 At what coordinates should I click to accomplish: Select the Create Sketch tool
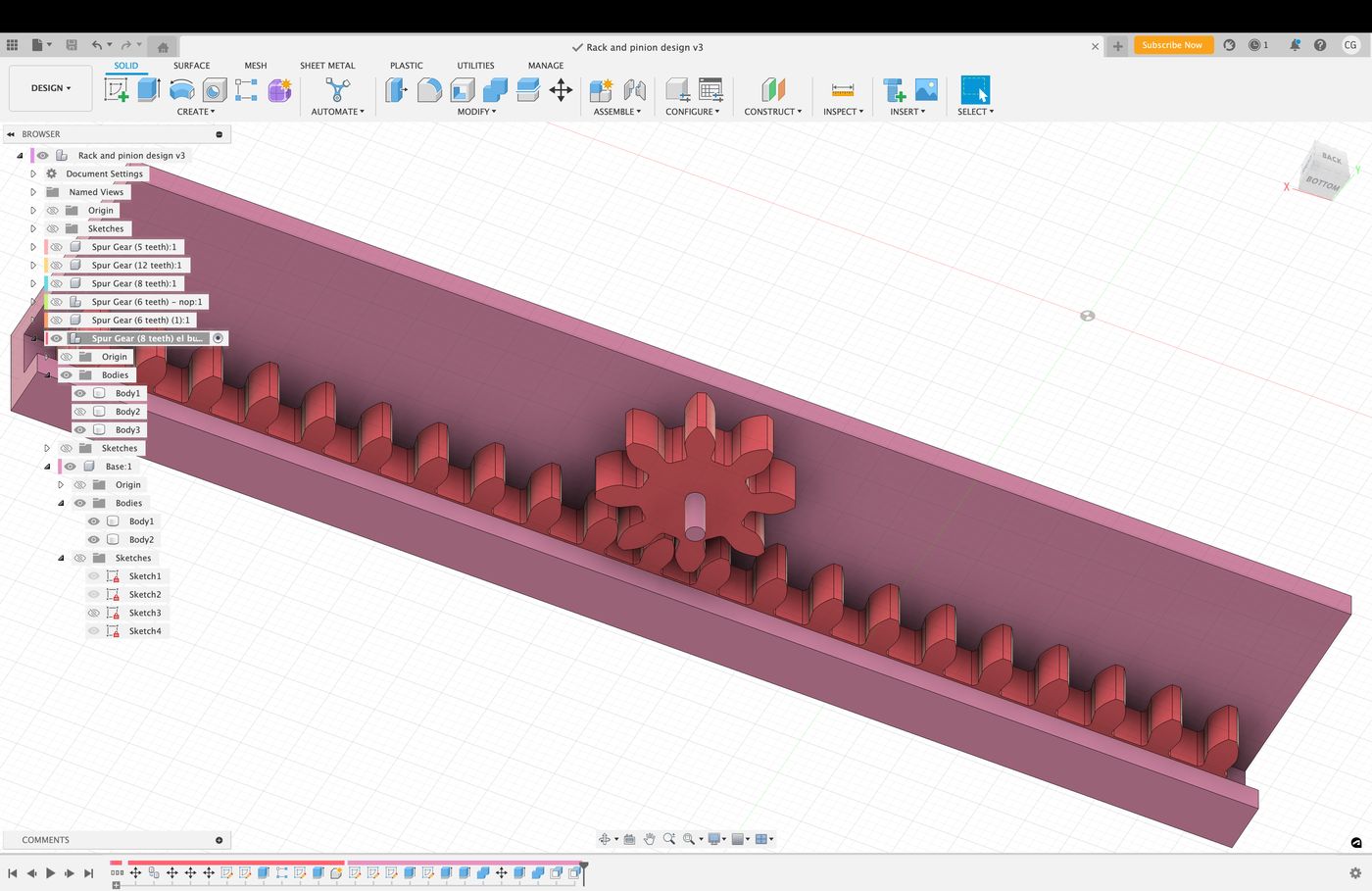(x=116, y=90)
